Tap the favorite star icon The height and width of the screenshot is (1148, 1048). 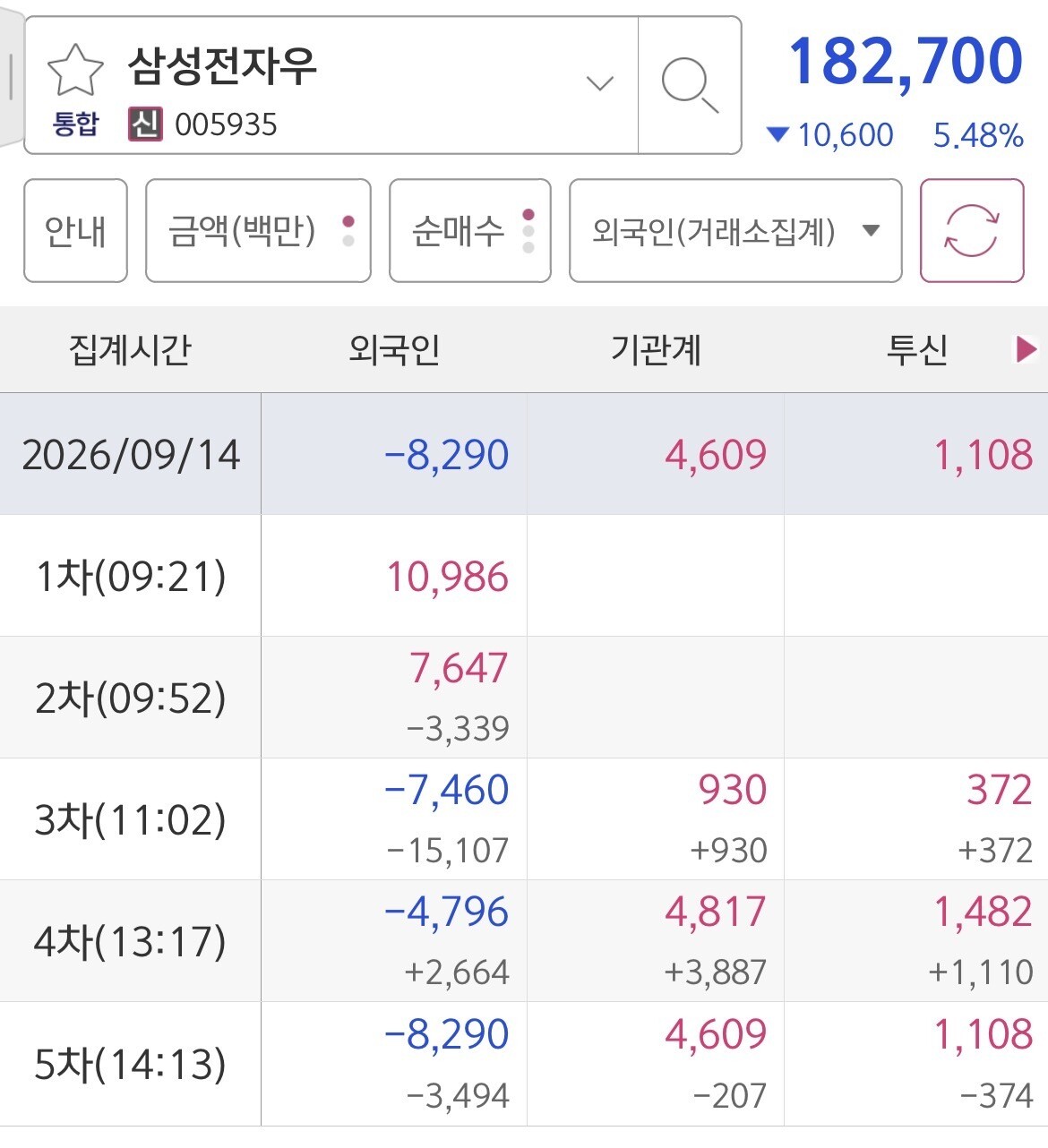tap(75, 70)
